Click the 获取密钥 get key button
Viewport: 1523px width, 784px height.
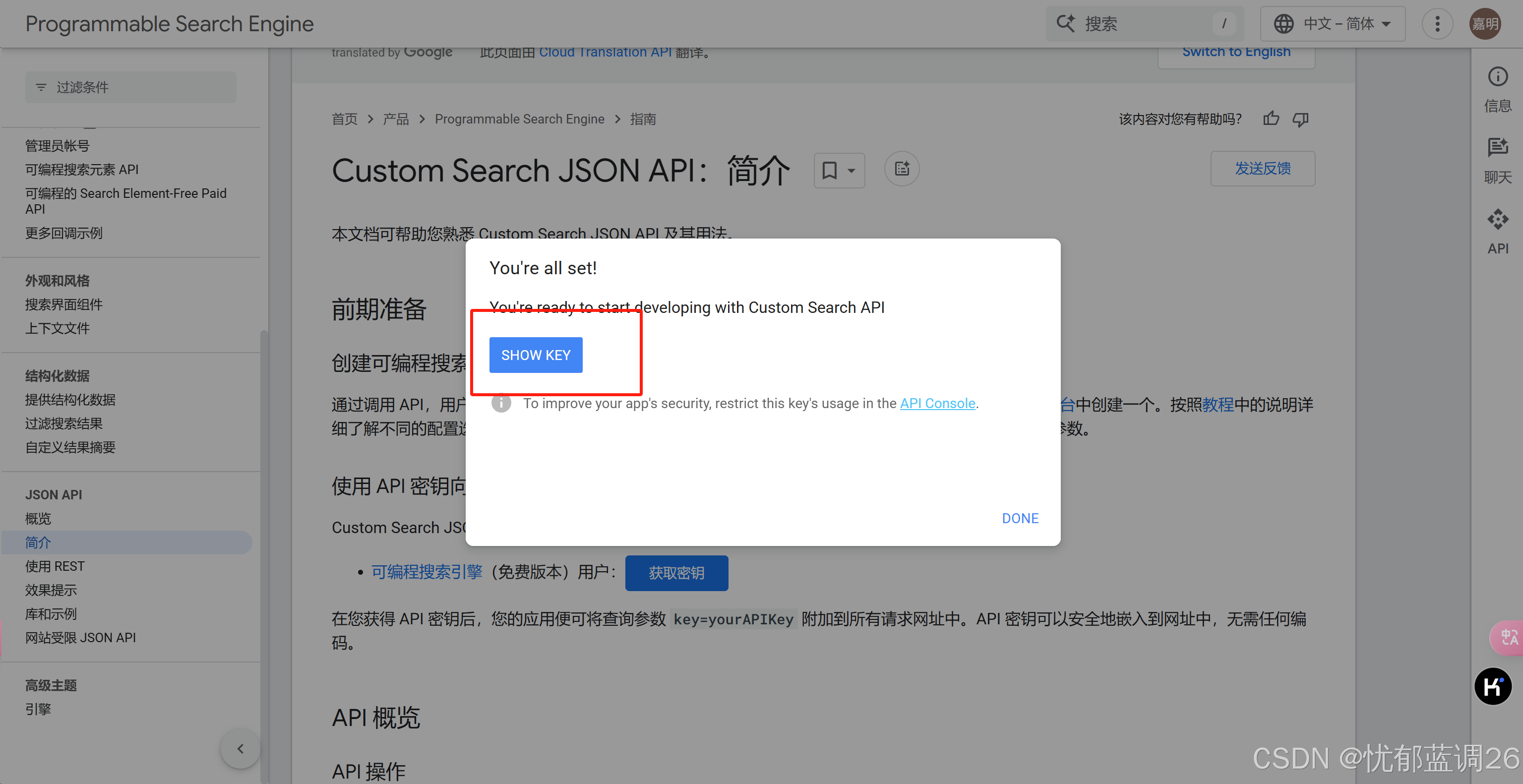(676, 572)
